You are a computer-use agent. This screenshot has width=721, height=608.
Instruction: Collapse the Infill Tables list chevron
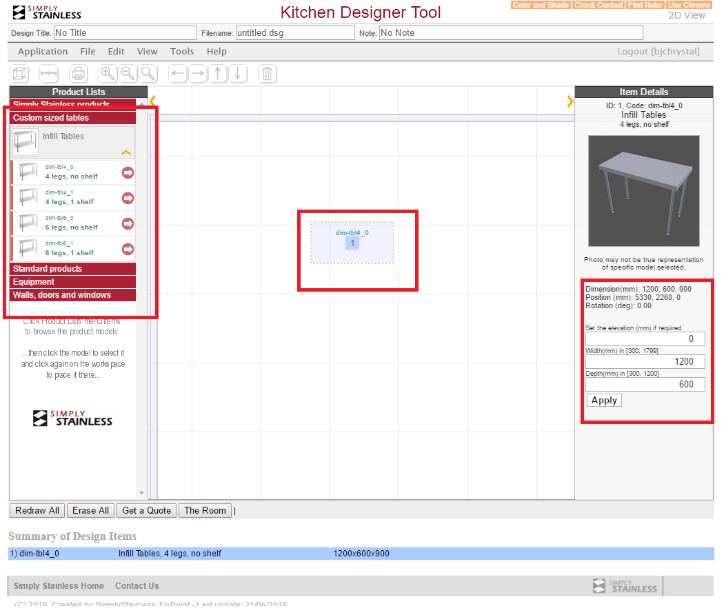(126, 152)
